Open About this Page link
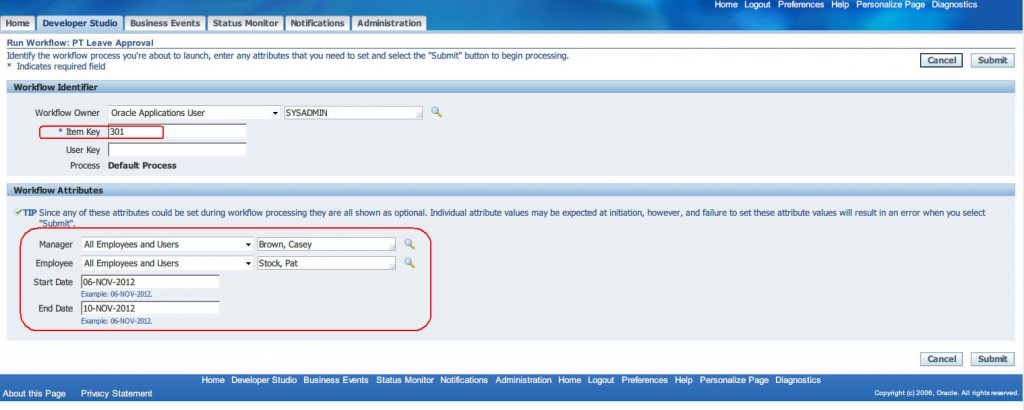1024x410 pixels. pyautogui.click(x=34, y=394)
